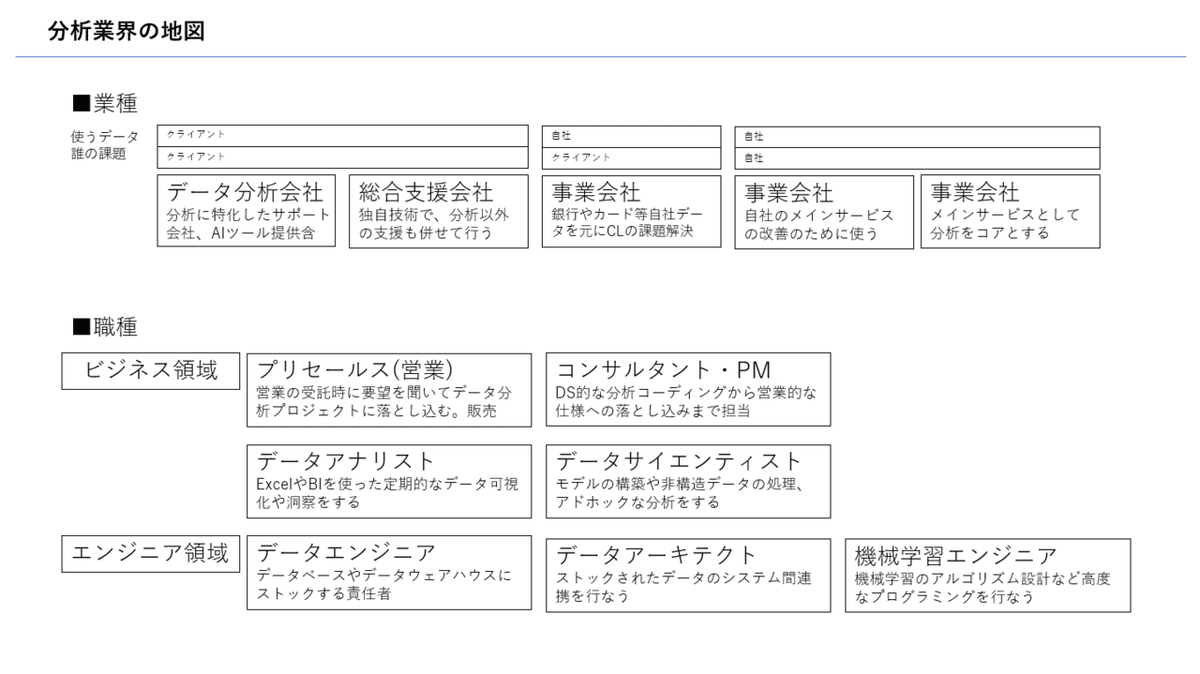1200x674 pixels.
Task: Click the 総合支援会社 box
Action: (438, 211)
